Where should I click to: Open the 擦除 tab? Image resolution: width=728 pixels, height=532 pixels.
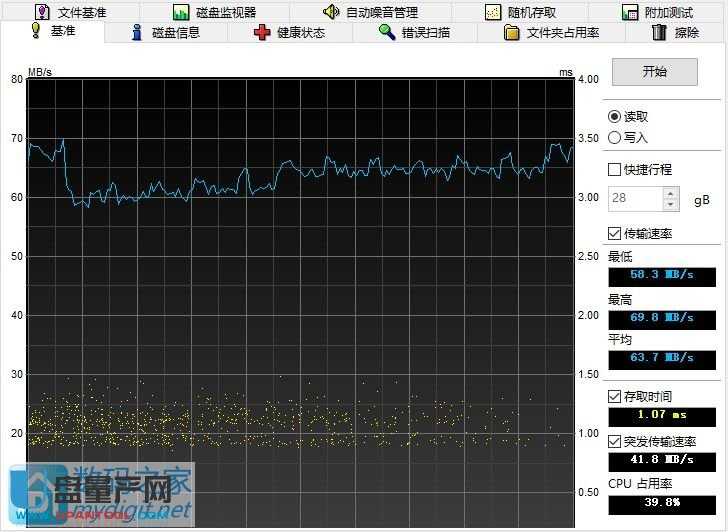[676, 32]
